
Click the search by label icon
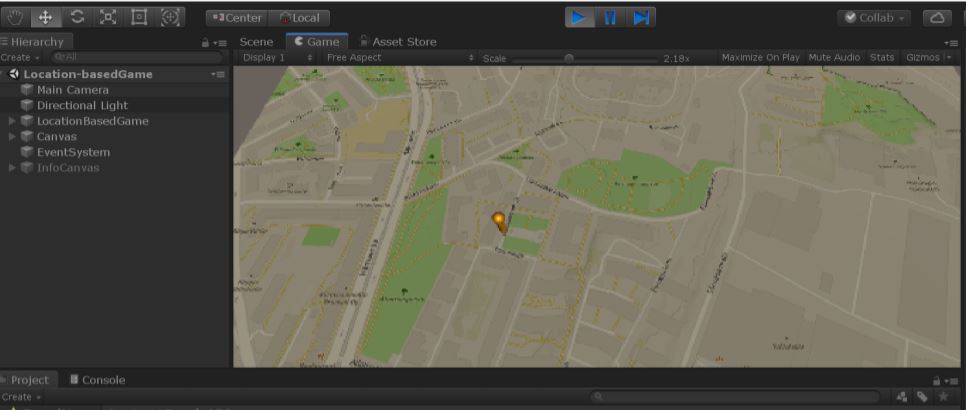pyautogui.click(x=922, y=397)
